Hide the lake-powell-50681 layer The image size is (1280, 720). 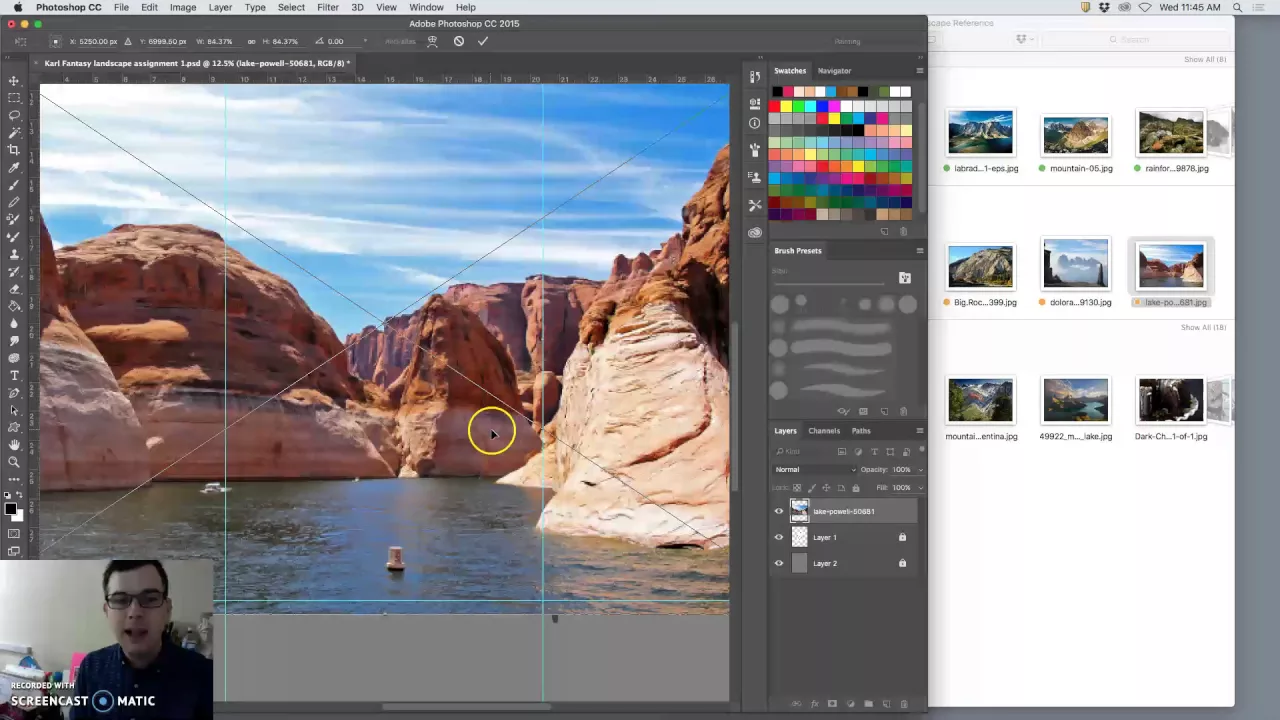[779, 511]
